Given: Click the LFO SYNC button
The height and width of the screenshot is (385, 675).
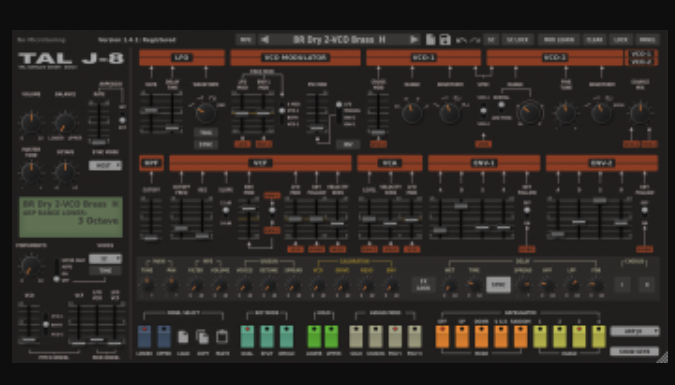Looking at the screenshot, I should click(206, 144).
